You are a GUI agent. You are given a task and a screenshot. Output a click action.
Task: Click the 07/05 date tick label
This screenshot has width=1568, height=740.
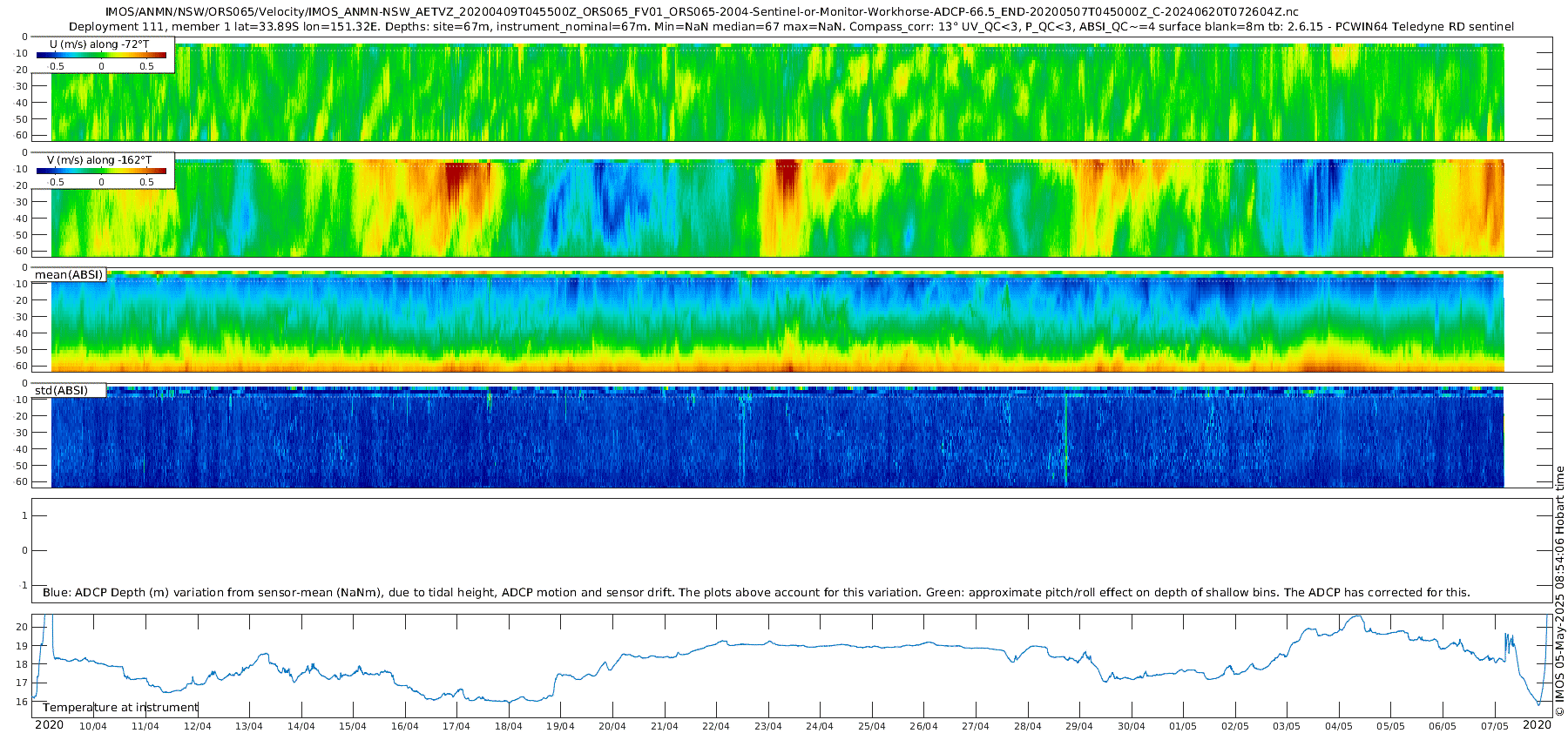(x=1494, y=726)
